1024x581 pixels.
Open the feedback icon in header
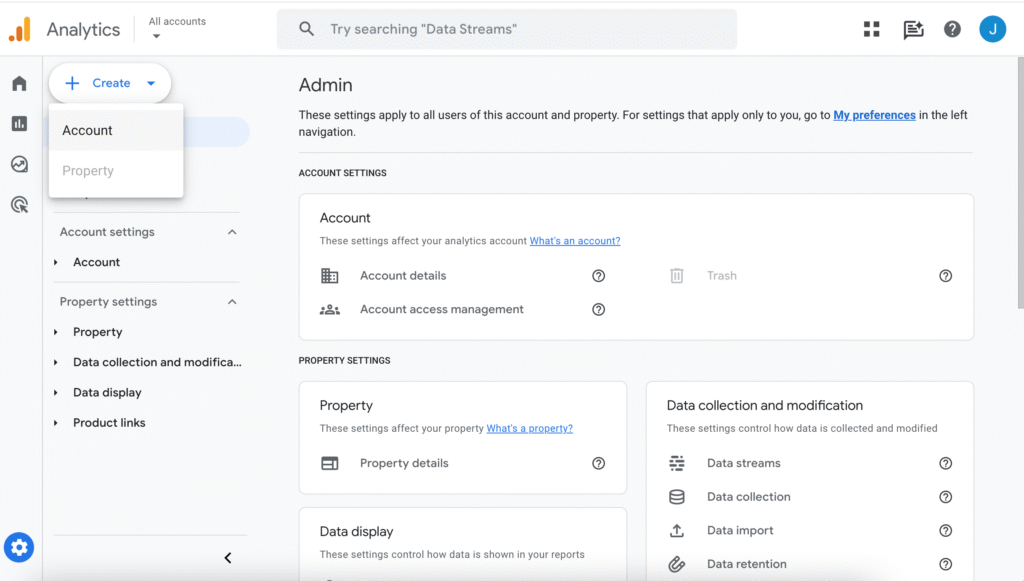pos(913,29)
